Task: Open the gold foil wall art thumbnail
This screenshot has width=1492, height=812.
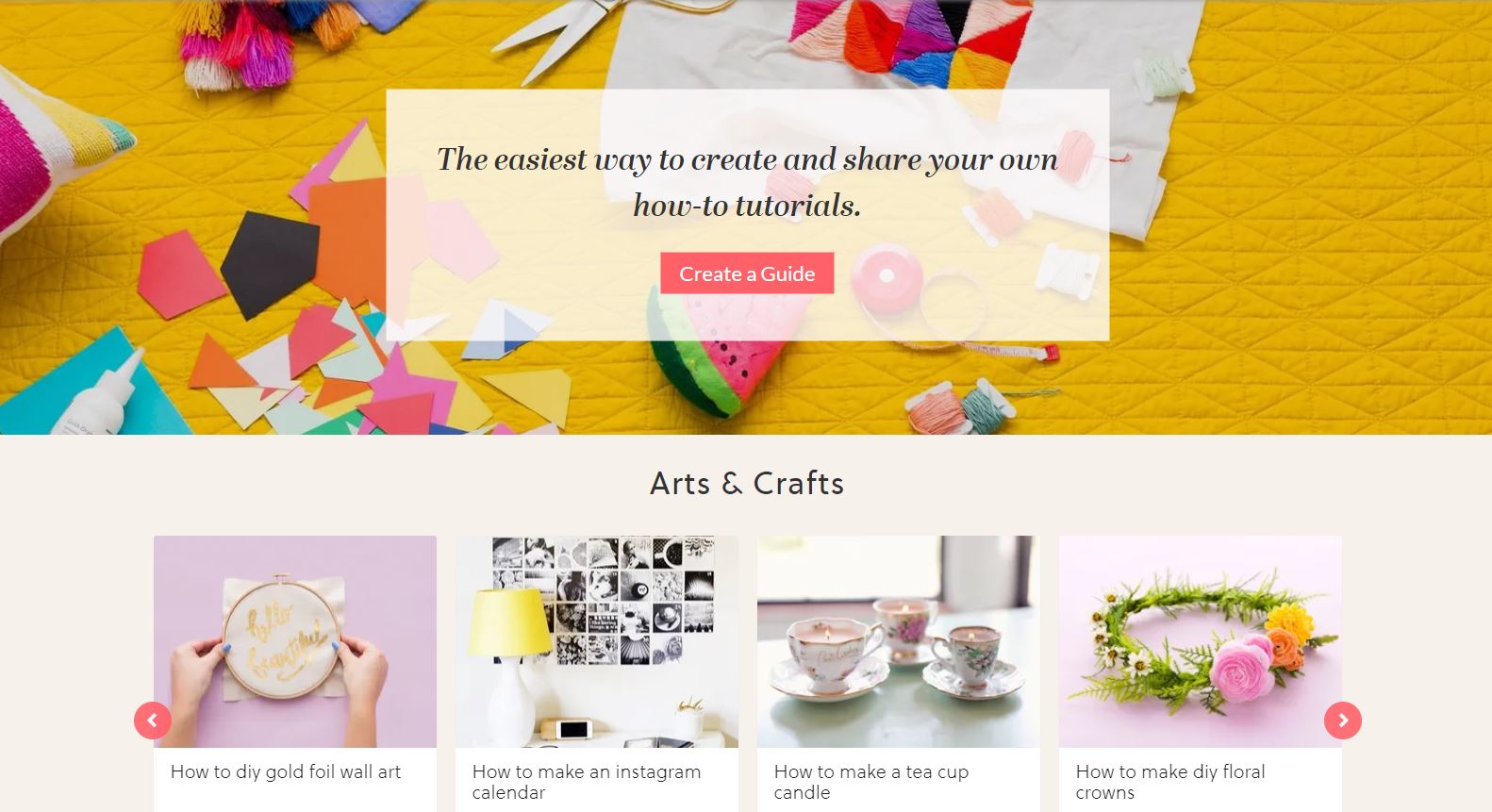Action: (x=295, y=641)
